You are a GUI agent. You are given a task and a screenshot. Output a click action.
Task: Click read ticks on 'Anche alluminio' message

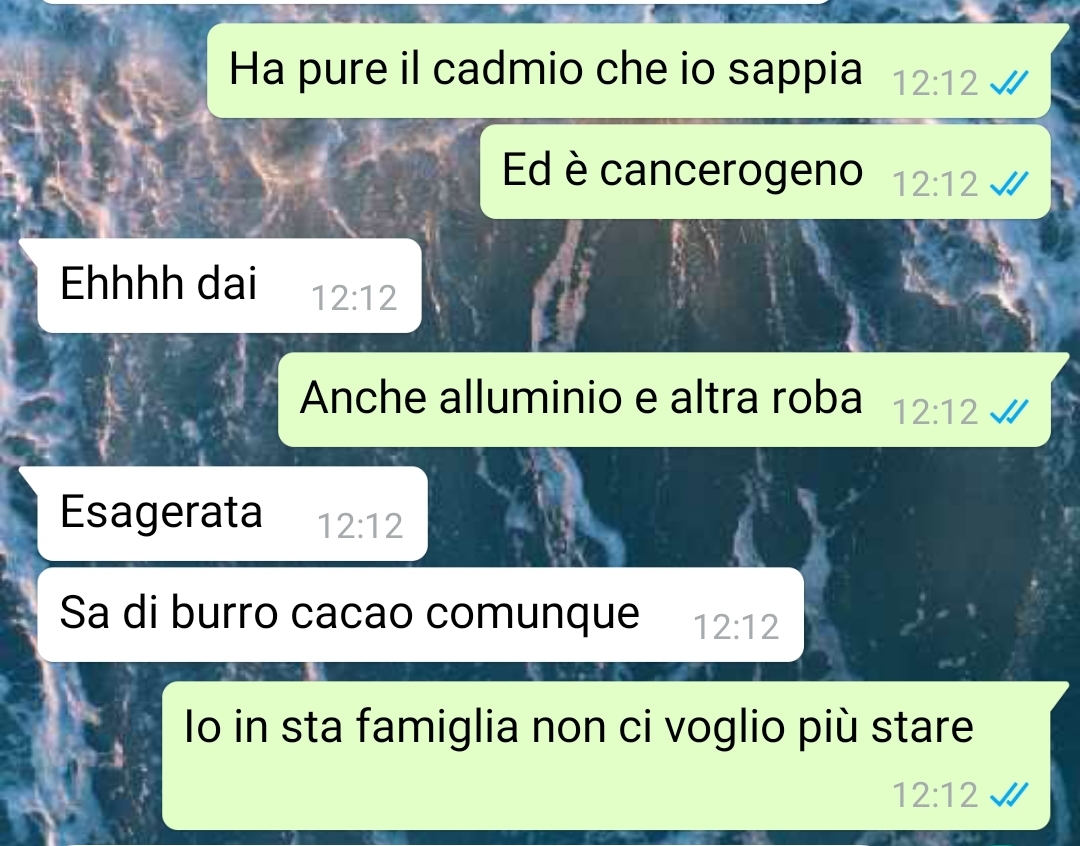coord(1008,412)
